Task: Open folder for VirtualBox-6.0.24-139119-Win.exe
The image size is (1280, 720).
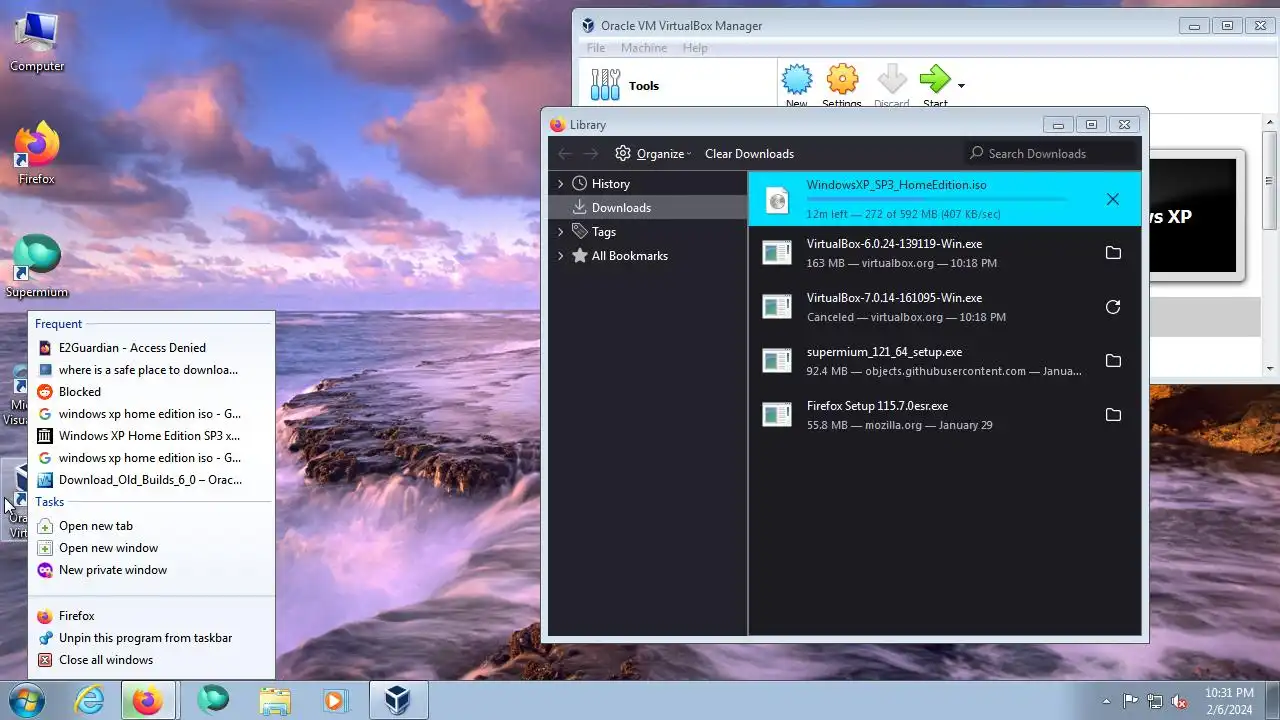Action: (1113, 253)
